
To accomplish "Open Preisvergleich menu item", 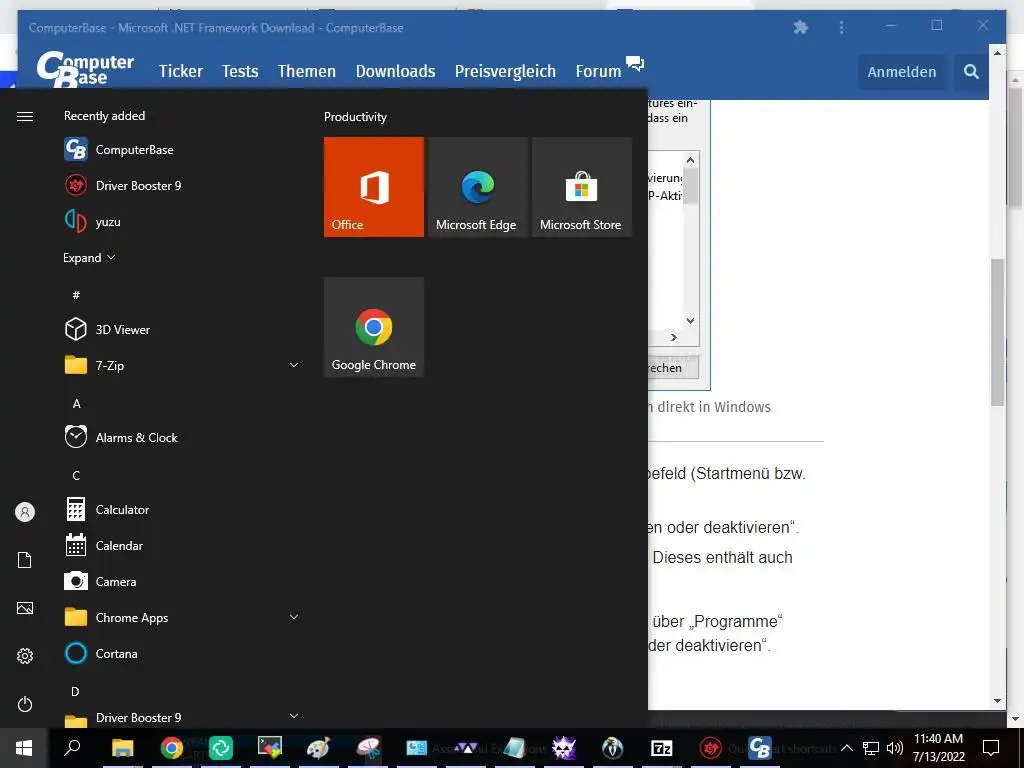I will (505, 71).
